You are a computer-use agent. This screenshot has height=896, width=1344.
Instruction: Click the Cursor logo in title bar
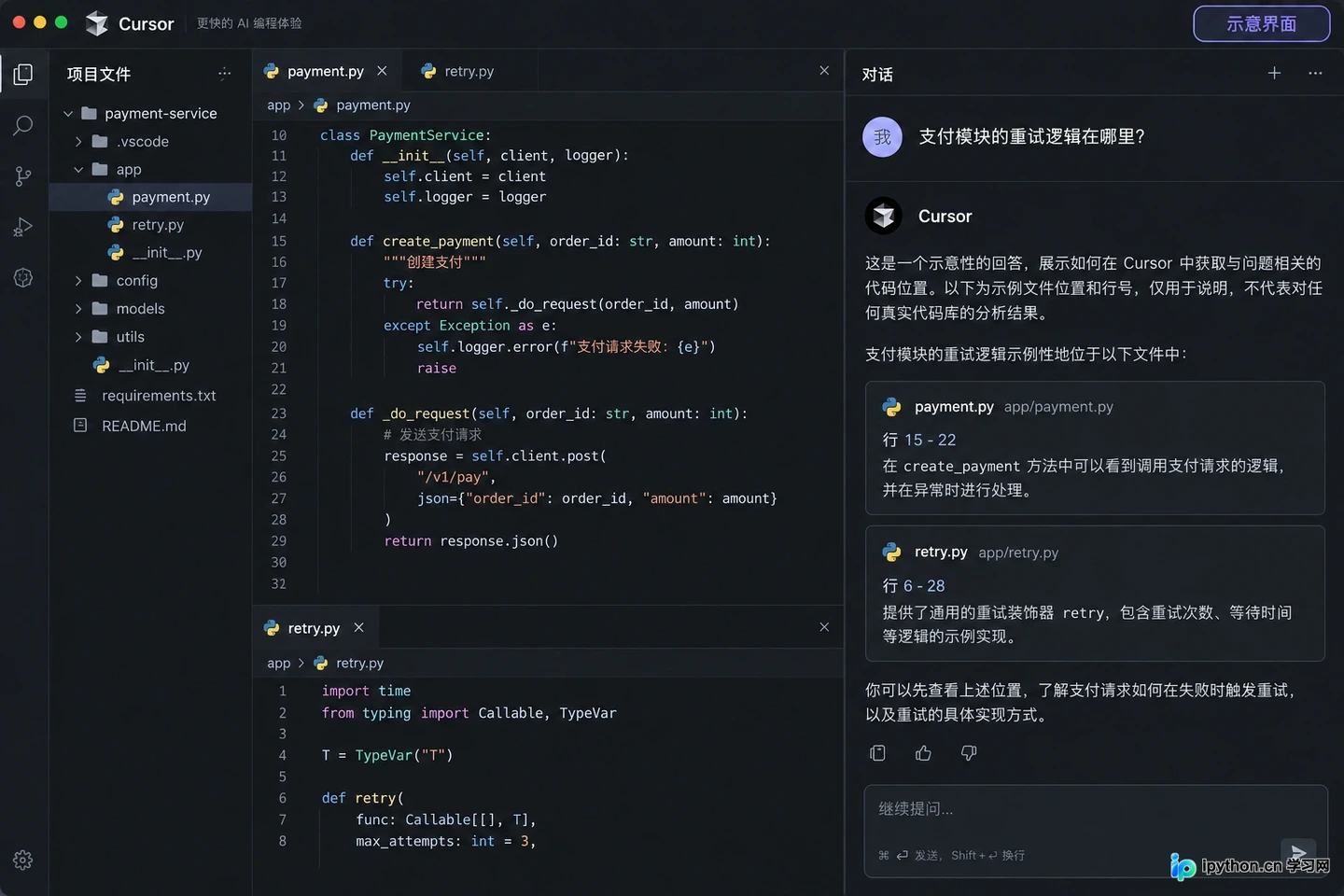point(97,23)
